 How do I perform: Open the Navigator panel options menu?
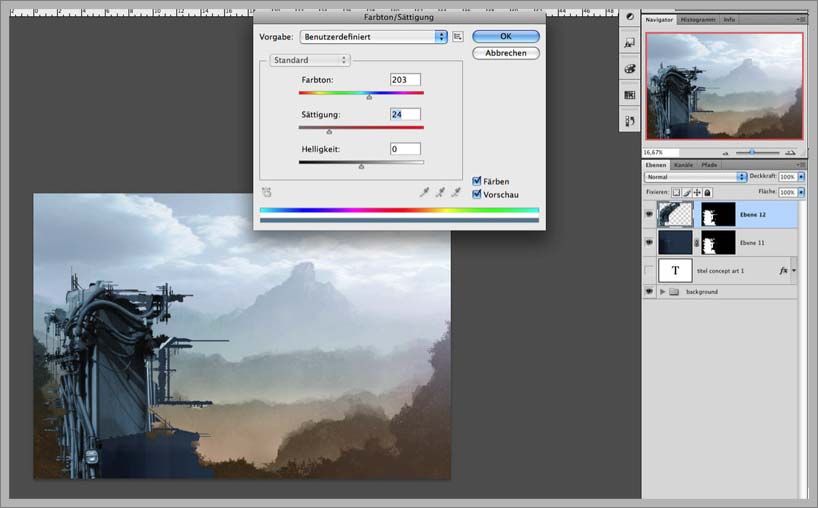[x=801, y=19]
